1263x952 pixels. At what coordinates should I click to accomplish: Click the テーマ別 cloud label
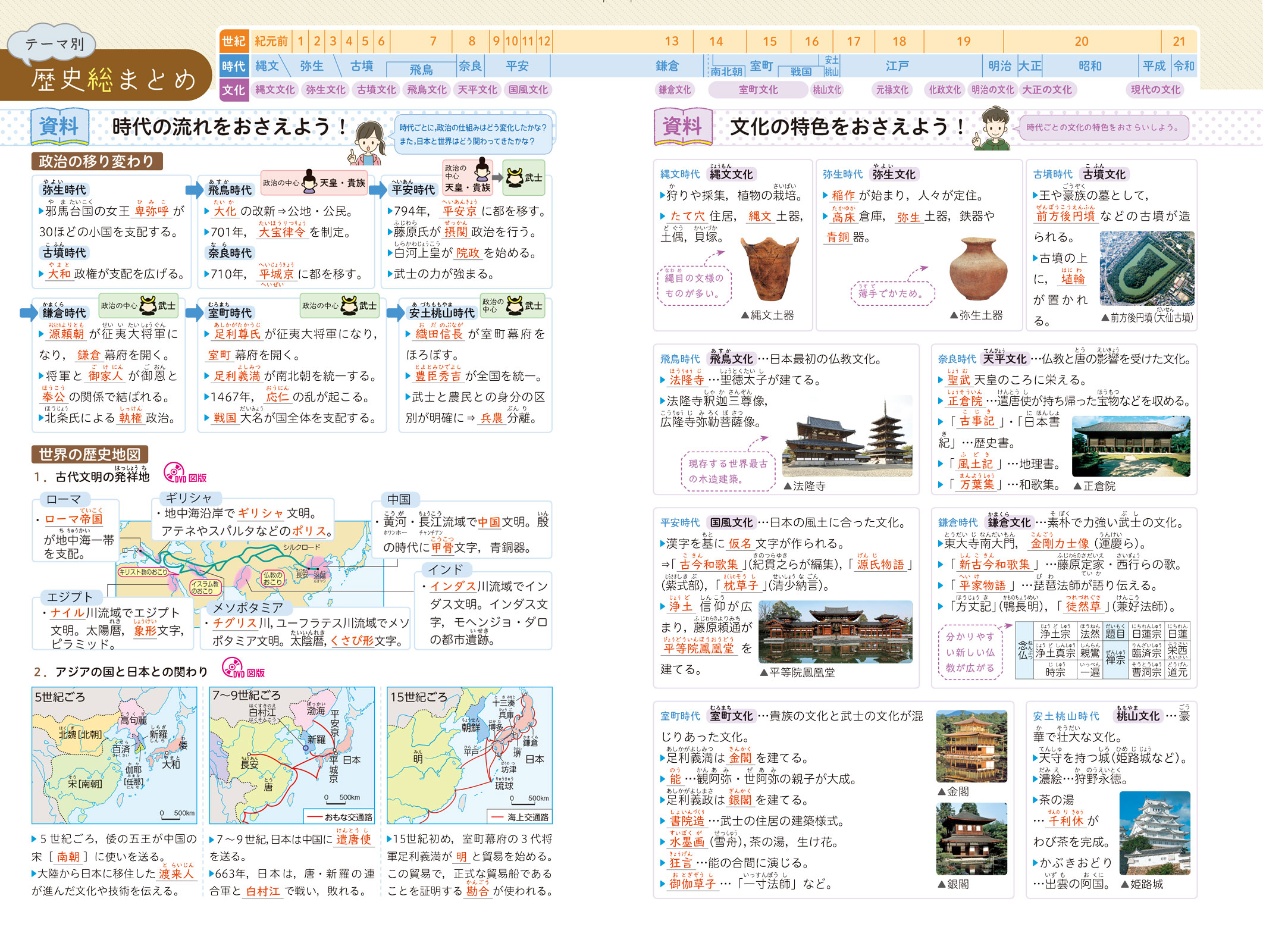point(54,44)
